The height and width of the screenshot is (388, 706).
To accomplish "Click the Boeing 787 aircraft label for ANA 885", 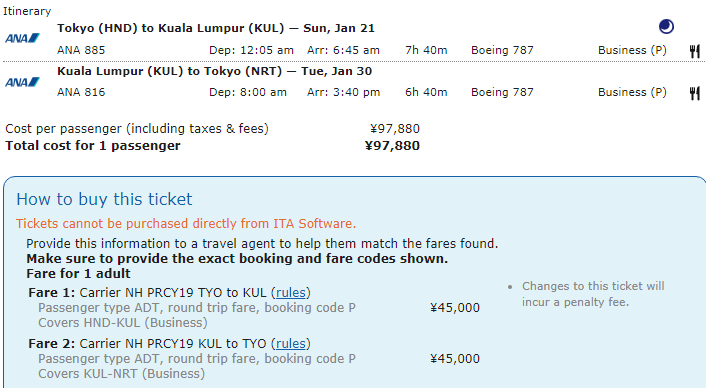I will click(x=502, y=50).
